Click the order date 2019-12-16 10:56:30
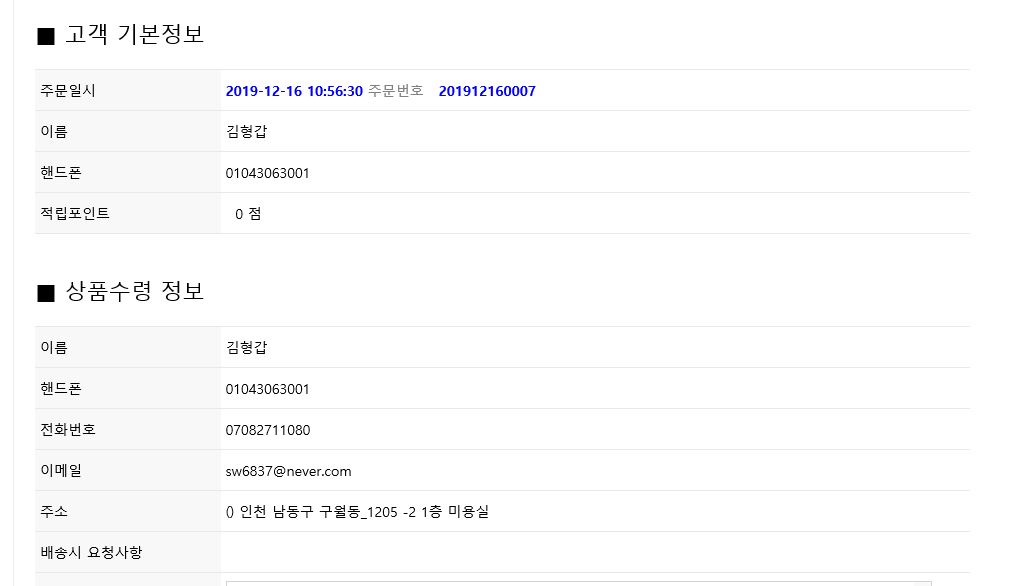Viewport: 1036px width, 586px height. pyautogui.click(x=294, y=91)
